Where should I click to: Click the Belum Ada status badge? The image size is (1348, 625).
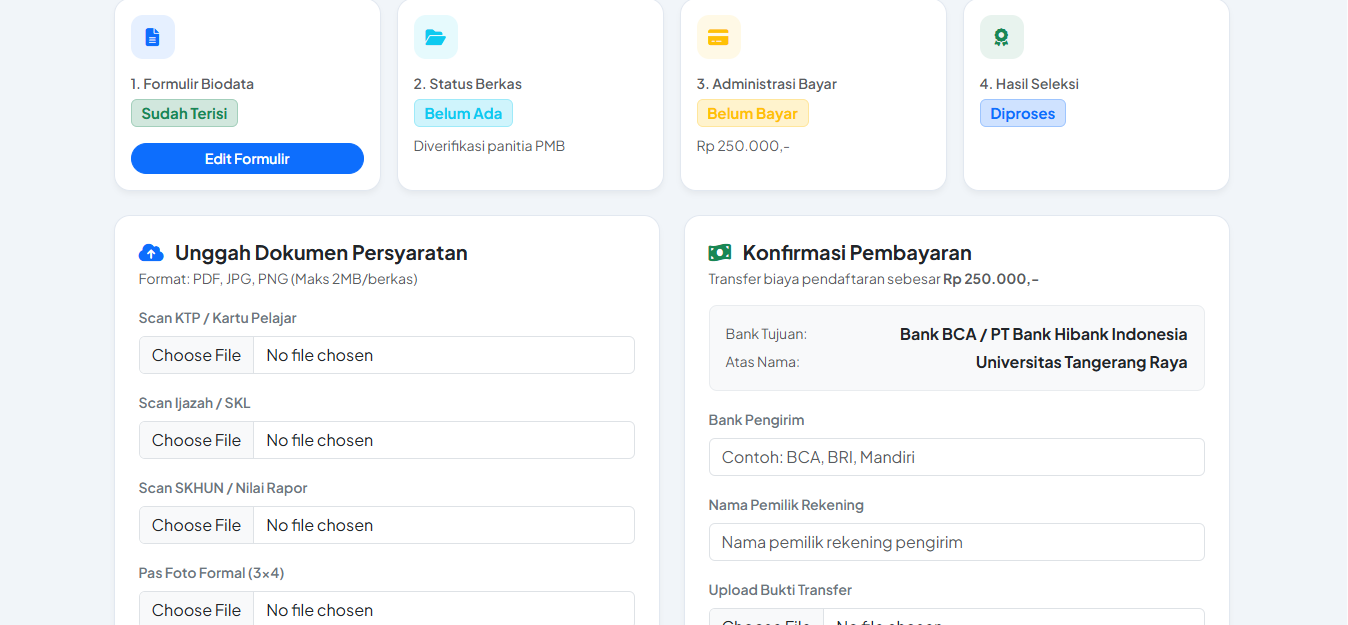463,113
